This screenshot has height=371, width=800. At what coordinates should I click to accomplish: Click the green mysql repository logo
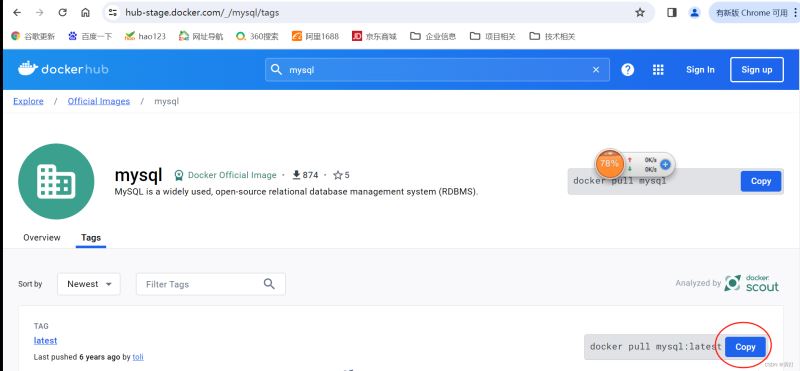click(x=56, y=181)
